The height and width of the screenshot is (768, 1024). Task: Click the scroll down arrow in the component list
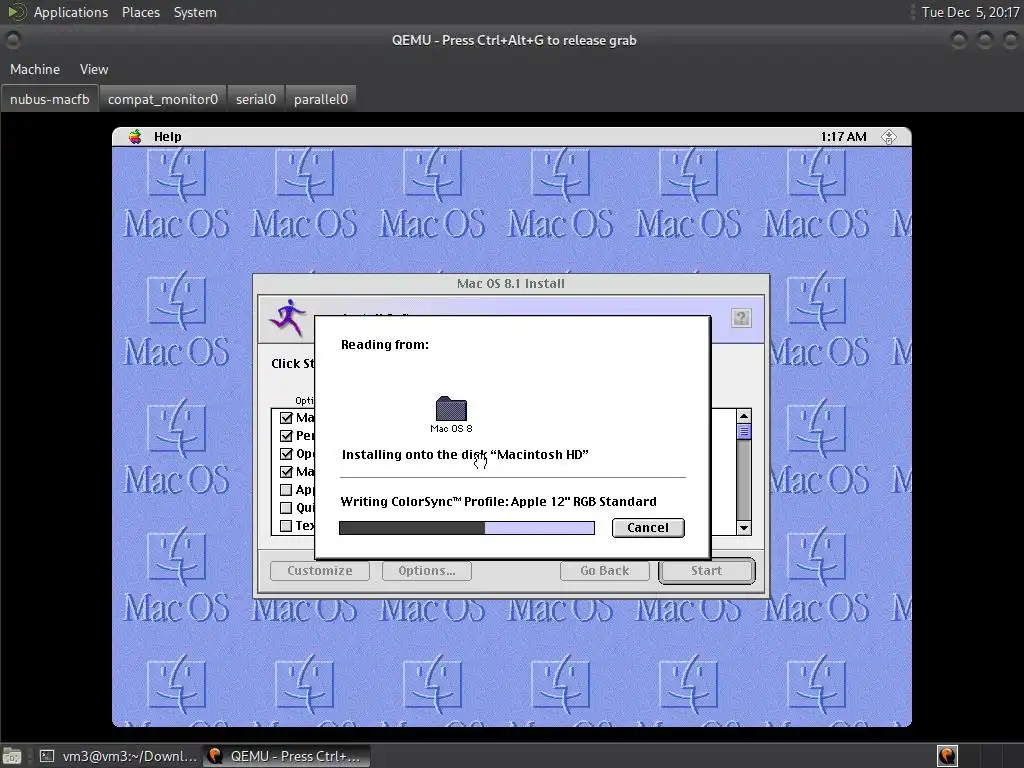(744, 528)
